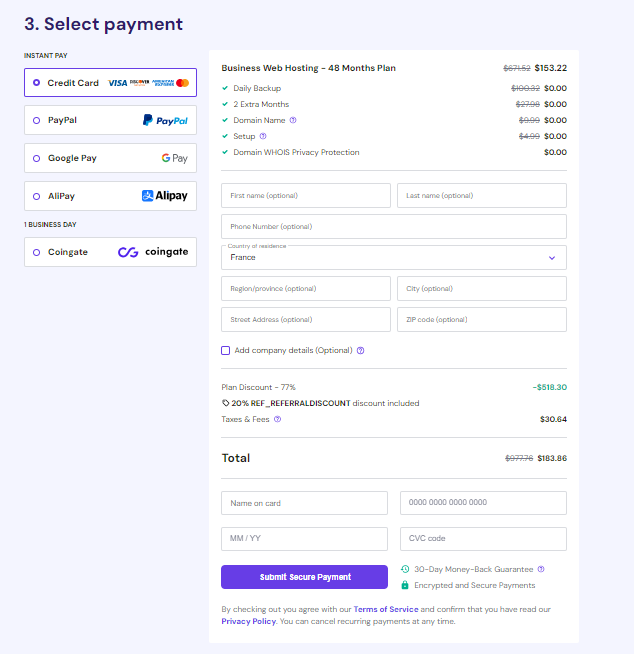Open Domain Name help tooltip icon
The height and width of the screenshot is (654, 634).
293,120
